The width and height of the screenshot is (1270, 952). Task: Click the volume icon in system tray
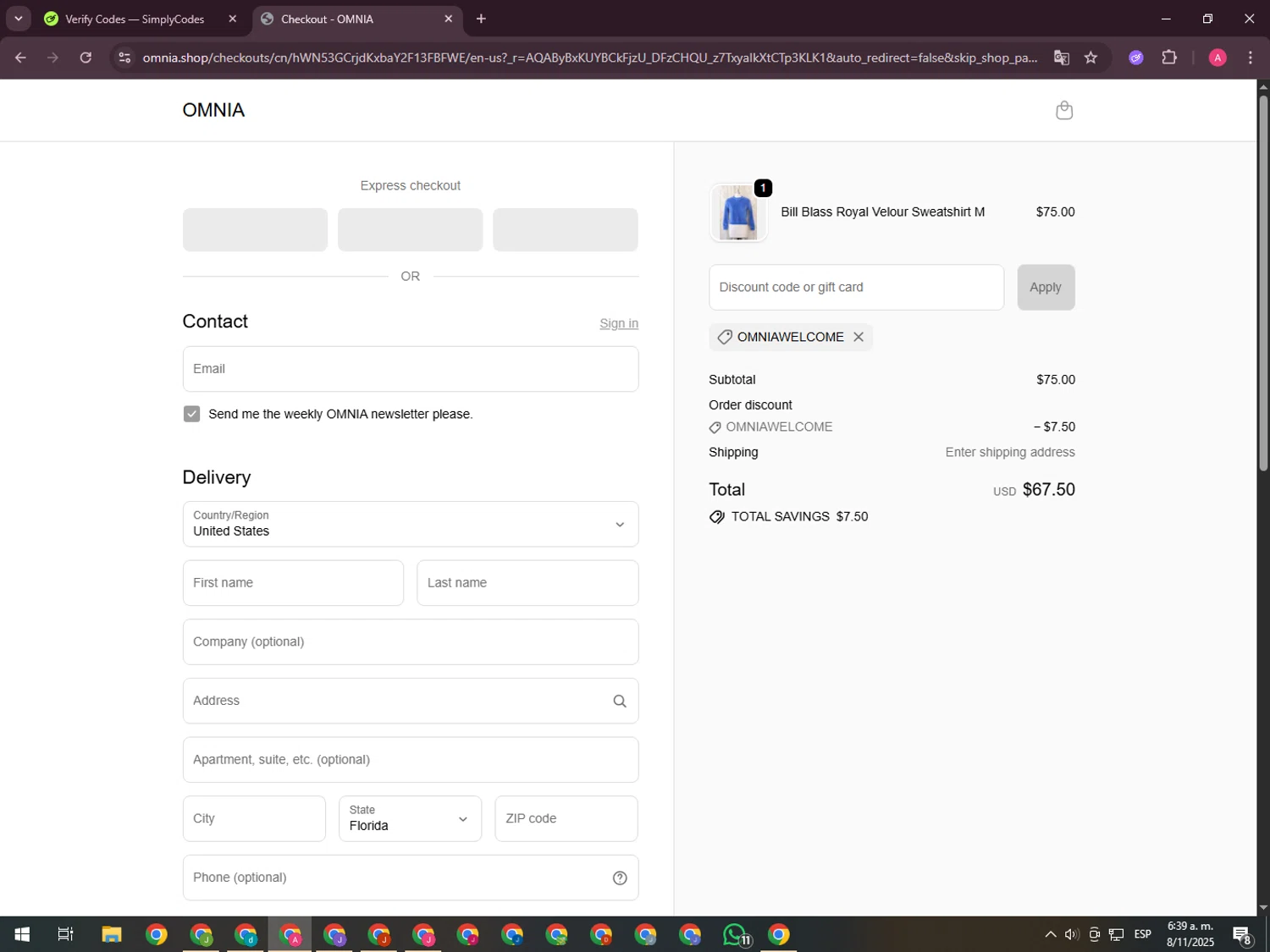click(x=1072, y=934)
